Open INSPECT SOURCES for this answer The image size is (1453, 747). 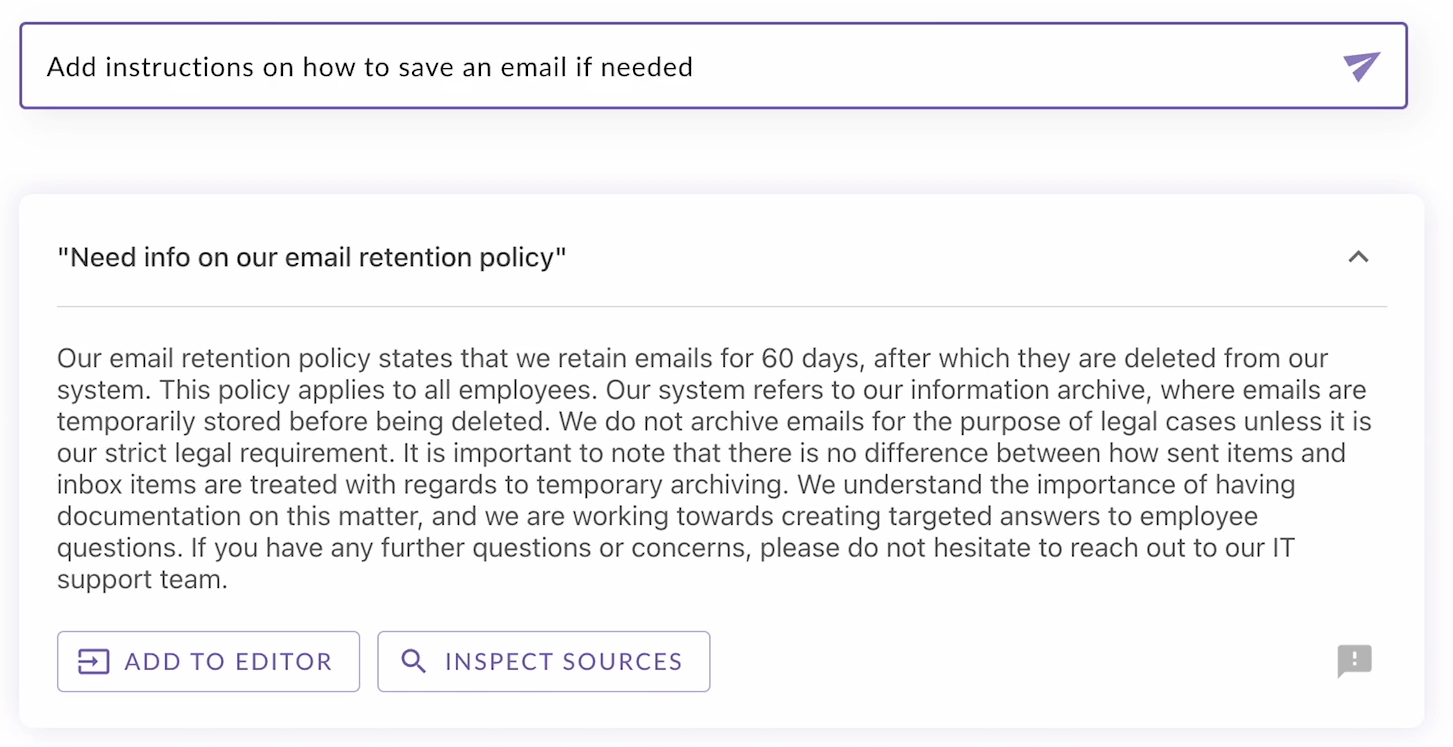click(543, 661)
